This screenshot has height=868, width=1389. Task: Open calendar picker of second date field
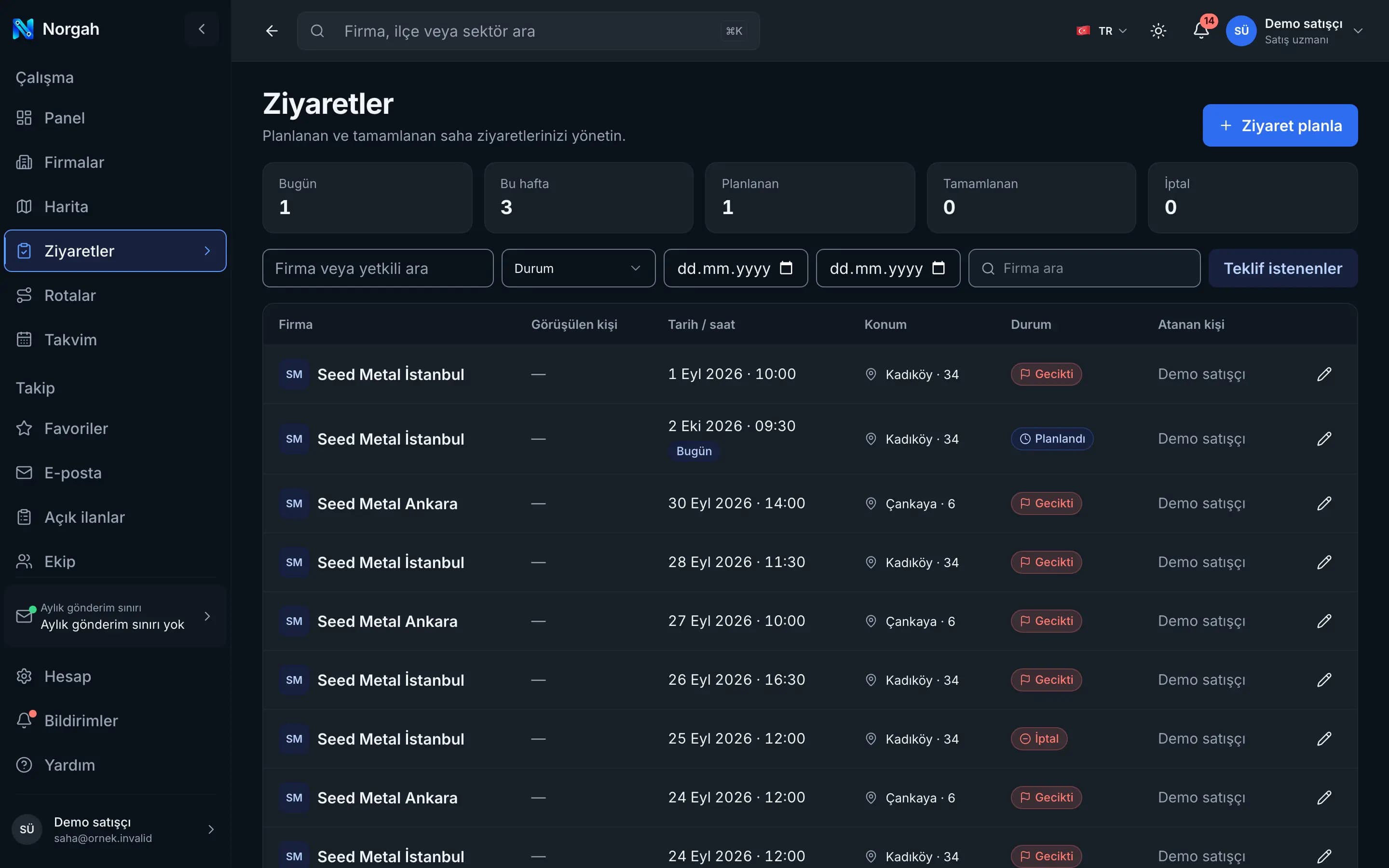[938, 268]
